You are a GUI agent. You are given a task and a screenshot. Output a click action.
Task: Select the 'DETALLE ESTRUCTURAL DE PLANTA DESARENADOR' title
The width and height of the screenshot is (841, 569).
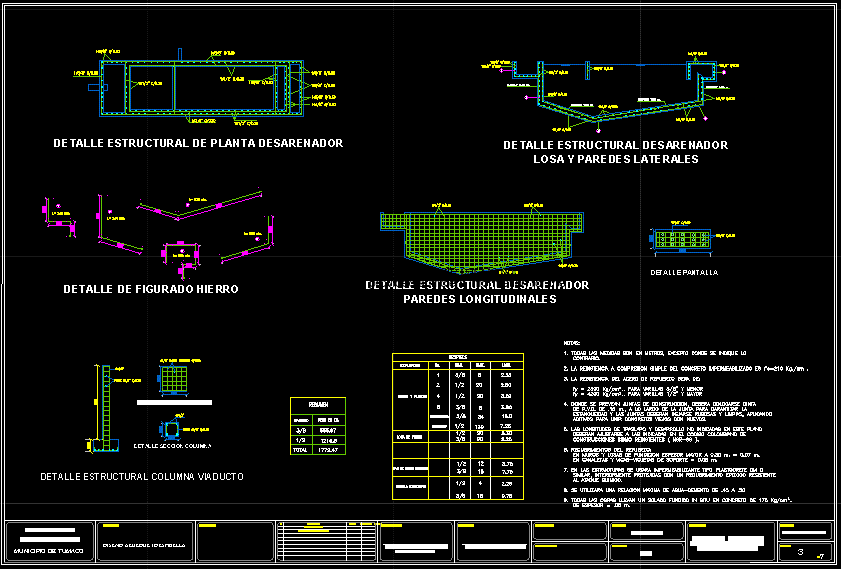click(198, 143)
